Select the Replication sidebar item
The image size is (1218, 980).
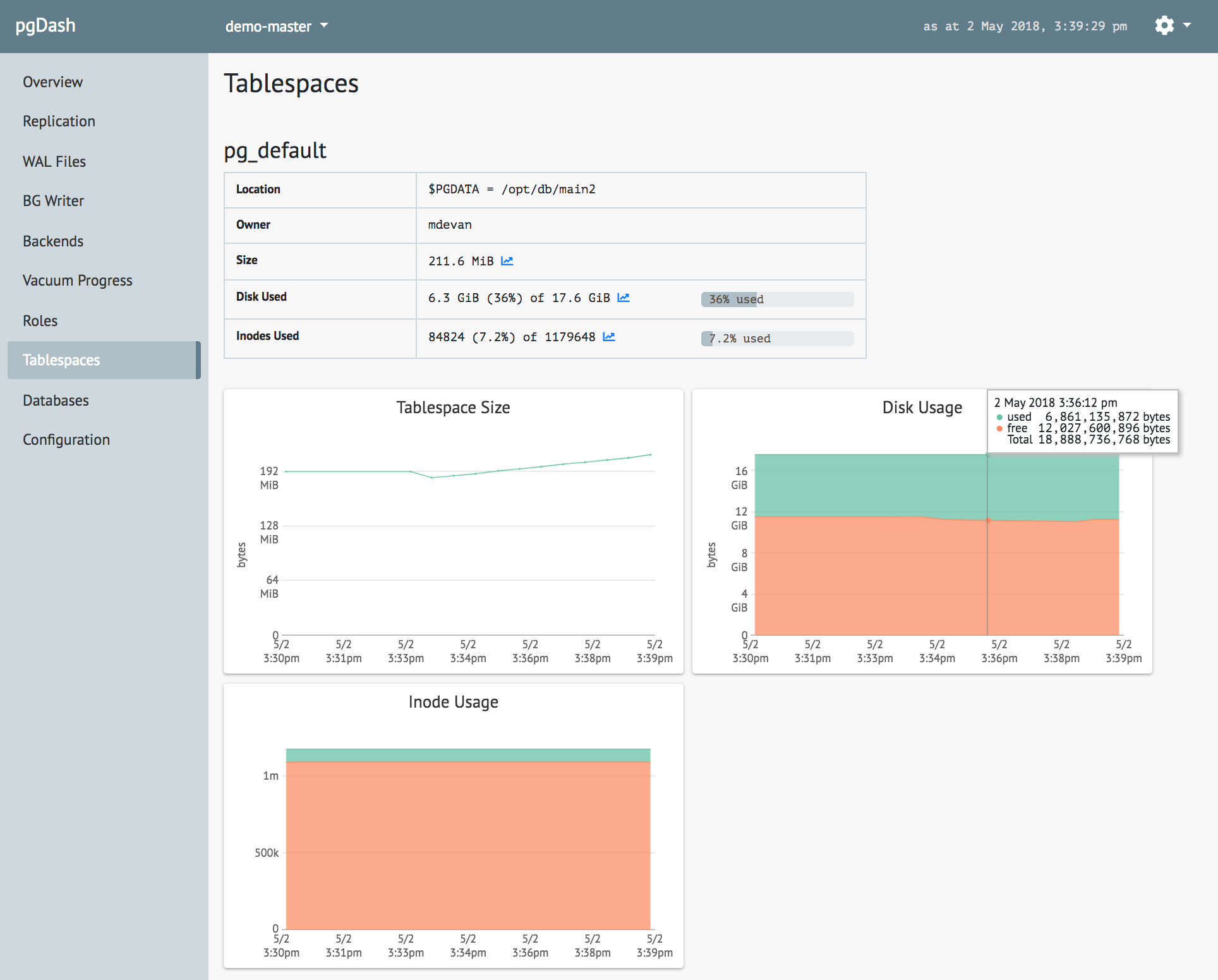pyautogui.click(x=58, y=121)
